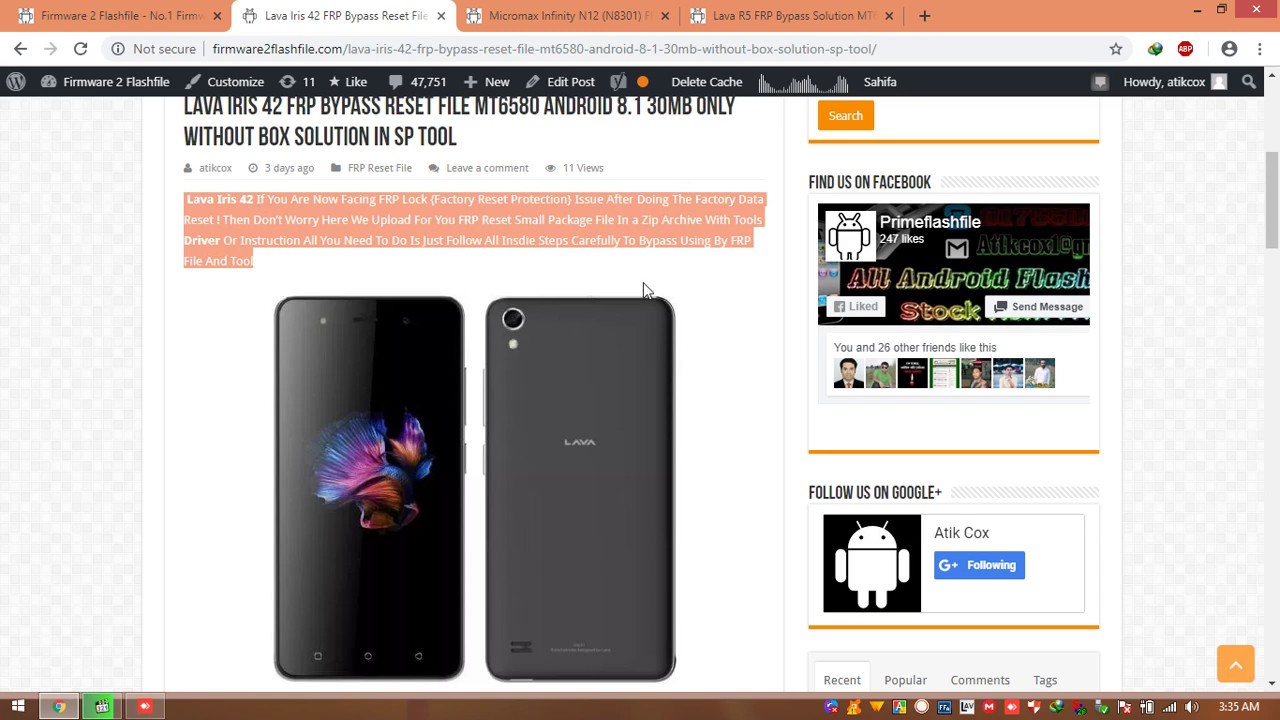The image size is (1280, 720).
Task: Close the Micromax Infinity N12 tab
Action: [665, 16]
